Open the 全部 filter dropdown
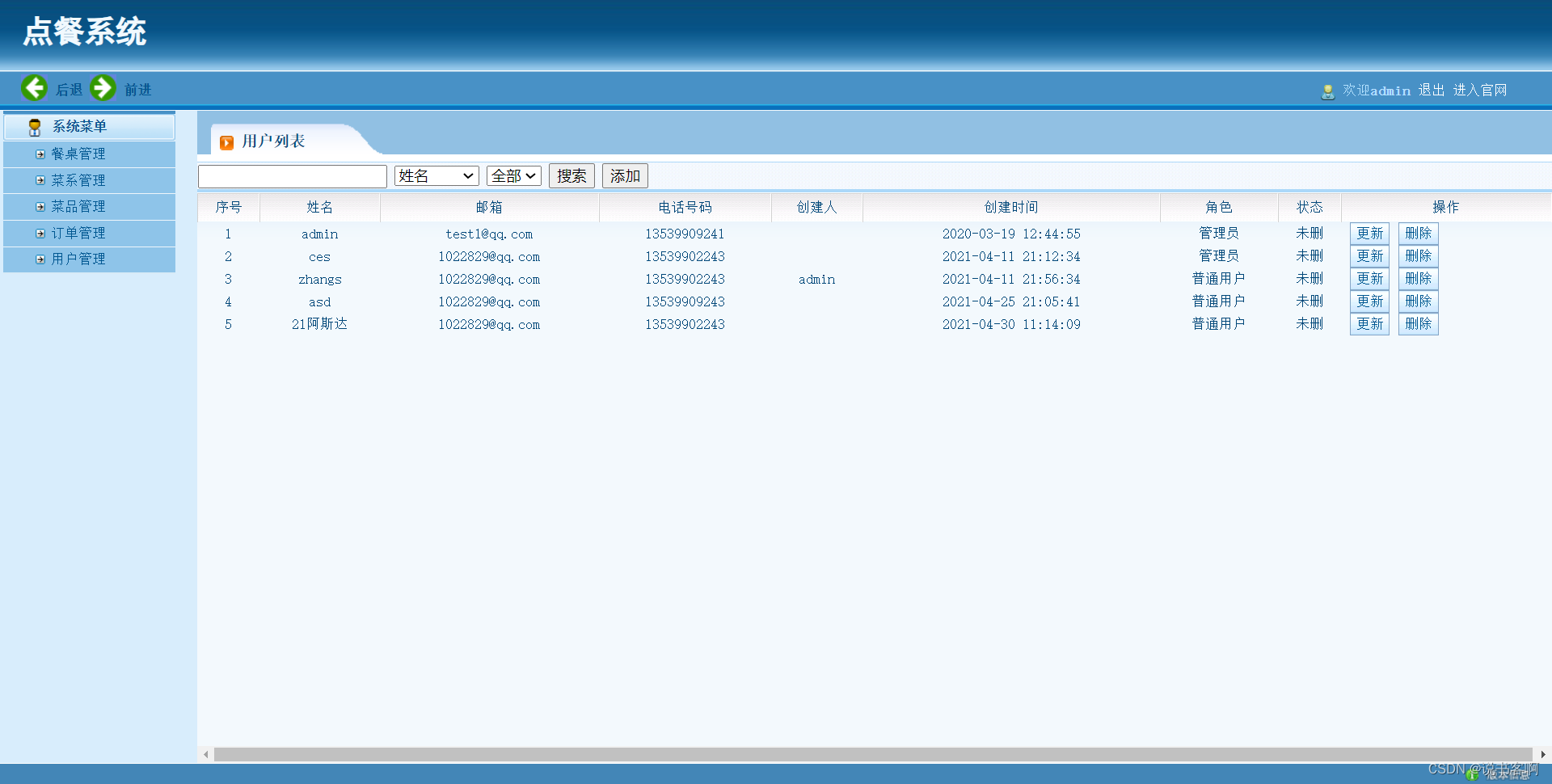The height and width of the screenshot is (784, 1552). 514,175
